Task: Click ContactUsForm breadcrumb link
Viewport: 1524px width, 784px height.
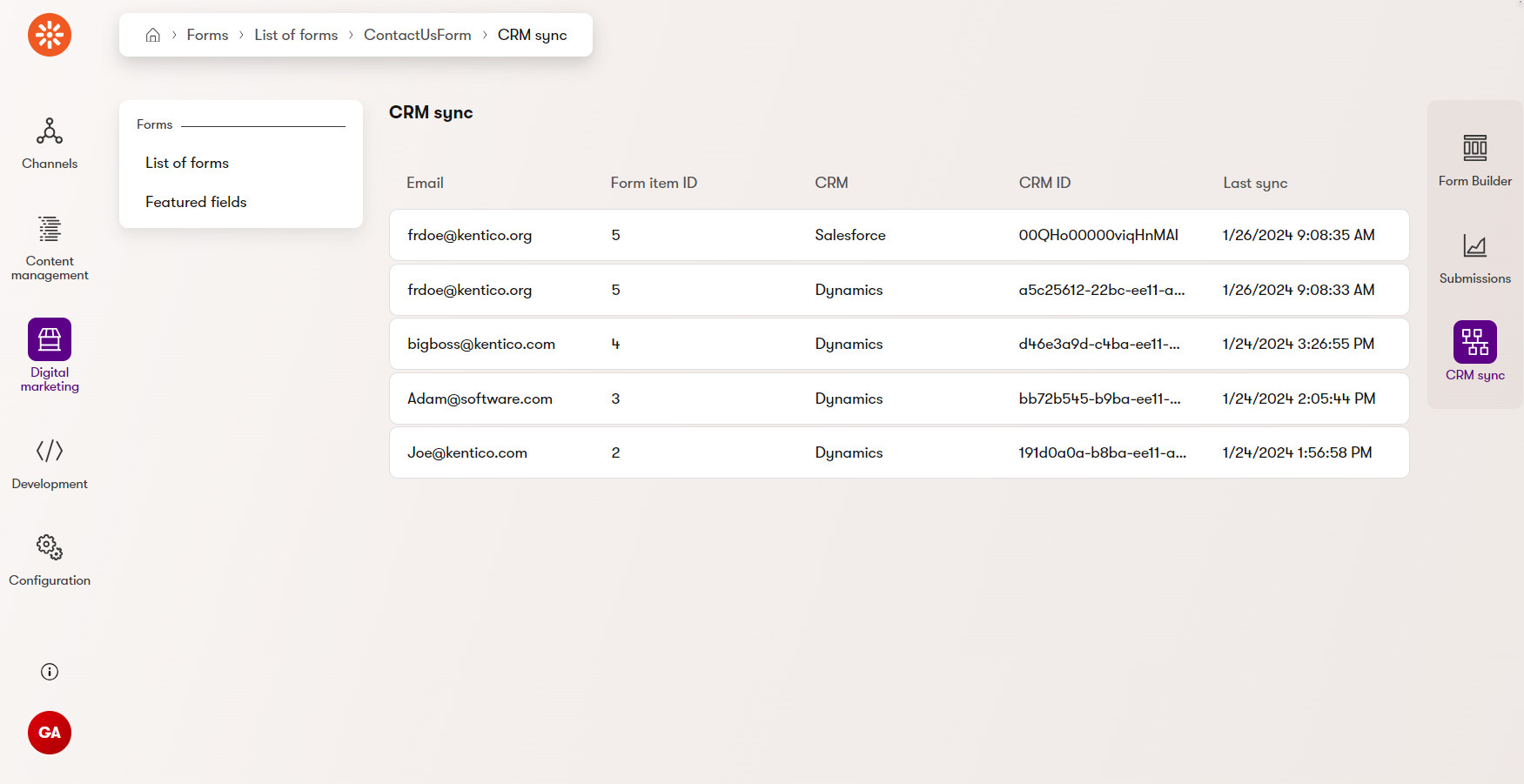Action: [417, 35]
